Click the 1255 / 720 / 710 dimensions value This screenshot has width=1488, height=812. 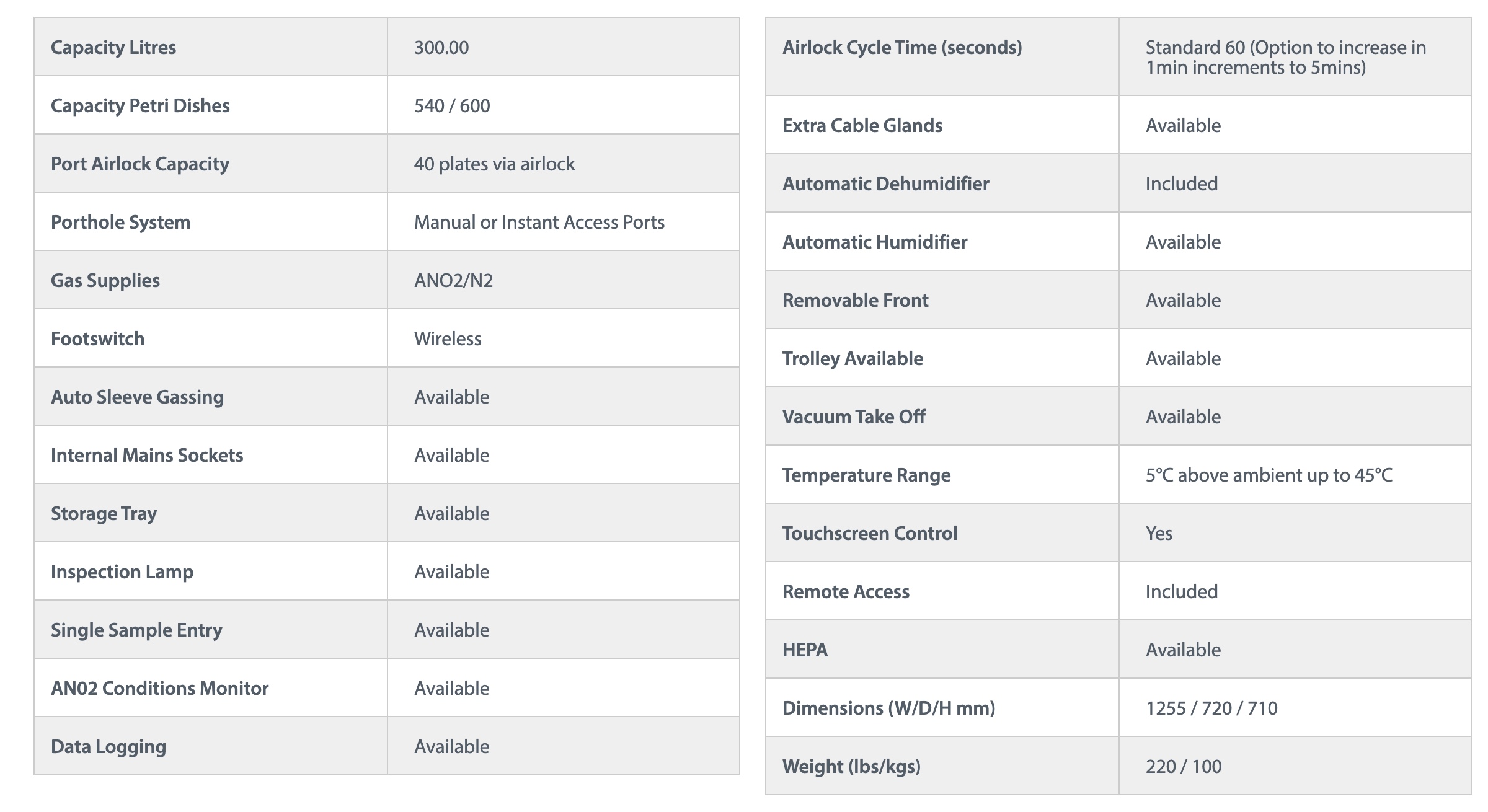click(x=1211, y=708)
